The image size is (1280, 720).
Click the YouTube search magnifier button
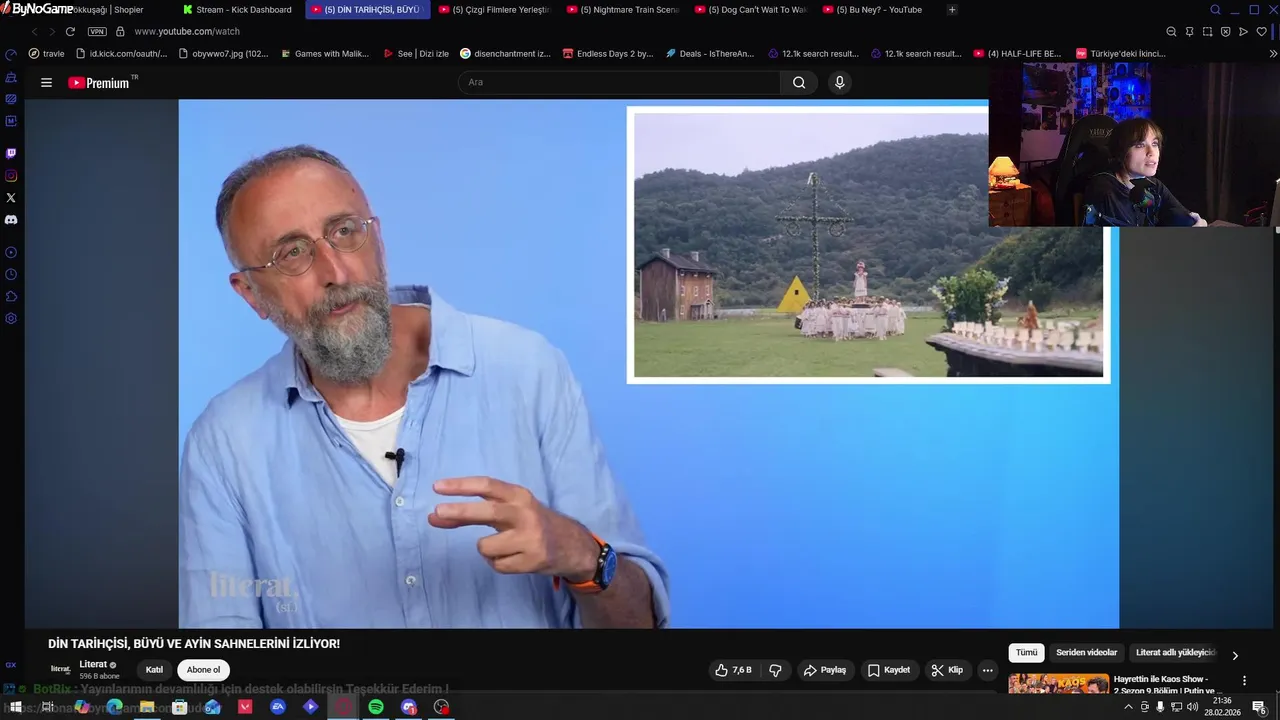coord(799,83)
